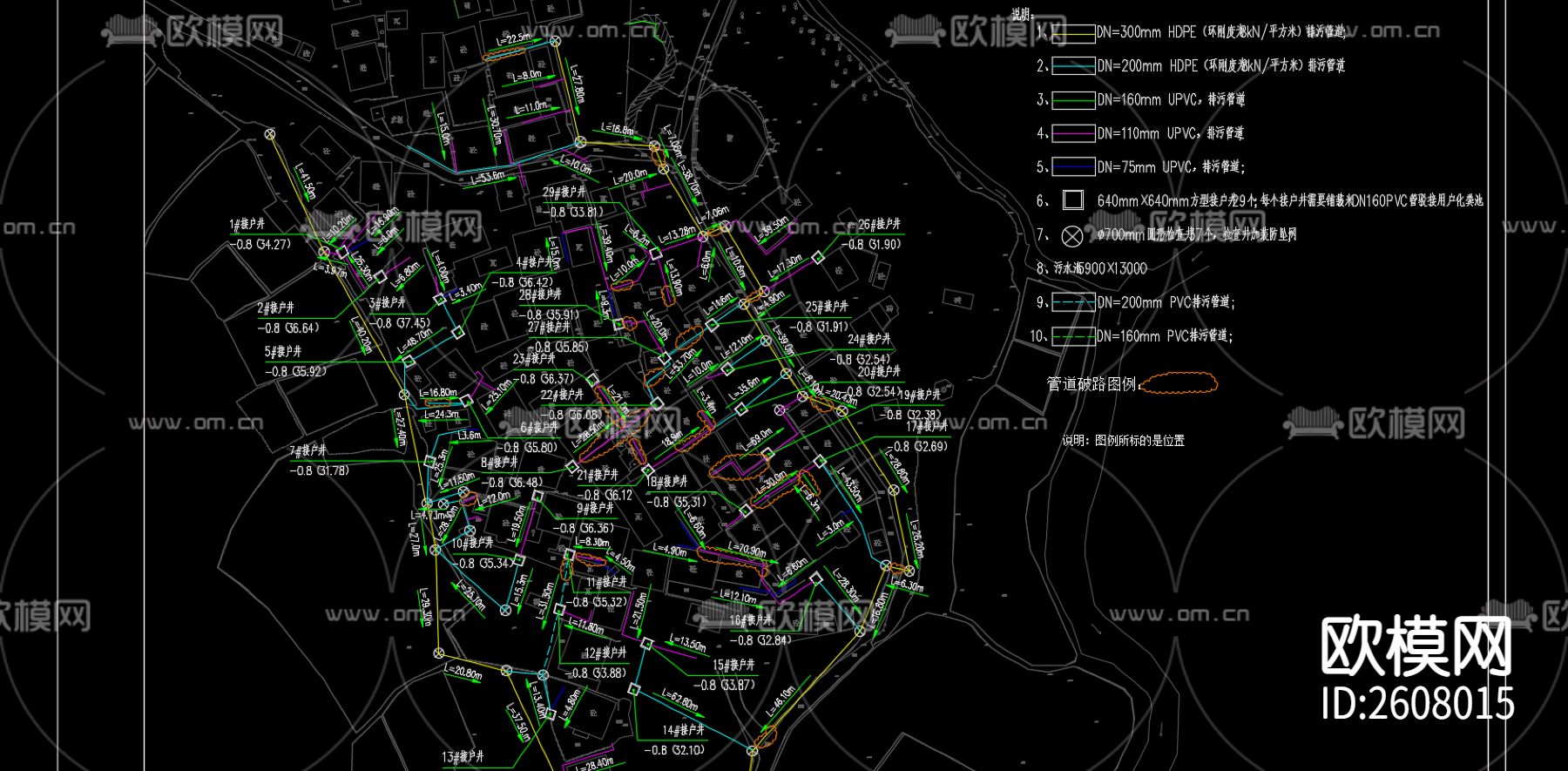Click the elevation value '-0.8 (32.10)'
Viewport: 1568px width, 771px height.
674,750
